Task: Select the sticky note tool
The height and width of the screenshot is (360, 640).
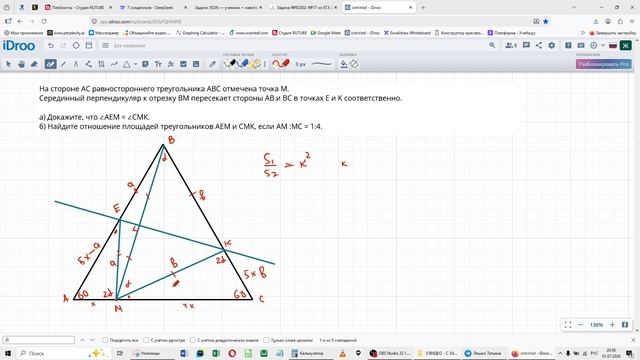Action: 145,64
